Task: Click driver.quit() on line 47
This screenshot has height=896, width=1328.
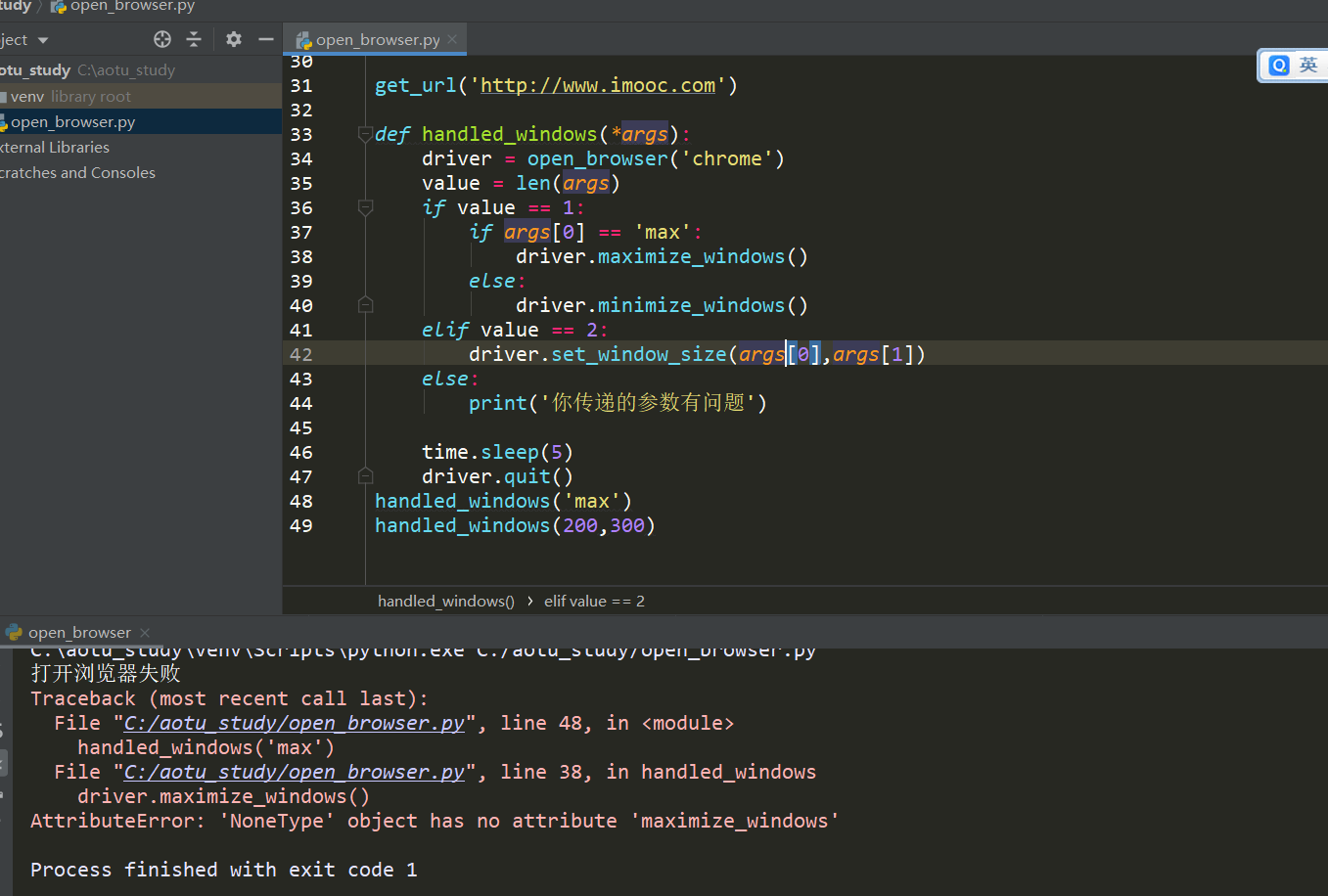Action: click(497, 476)
